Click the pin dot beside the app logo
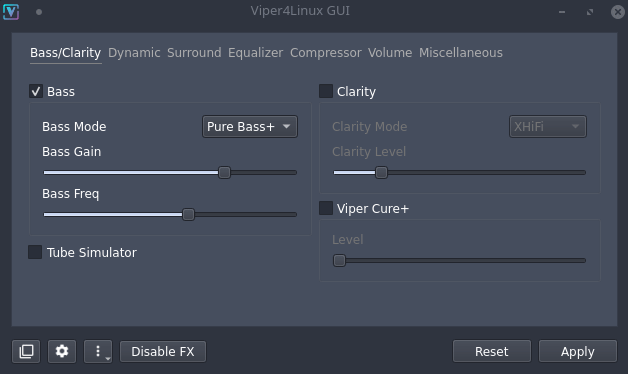This screenshot has width=628, height=374. coord(39,12)
